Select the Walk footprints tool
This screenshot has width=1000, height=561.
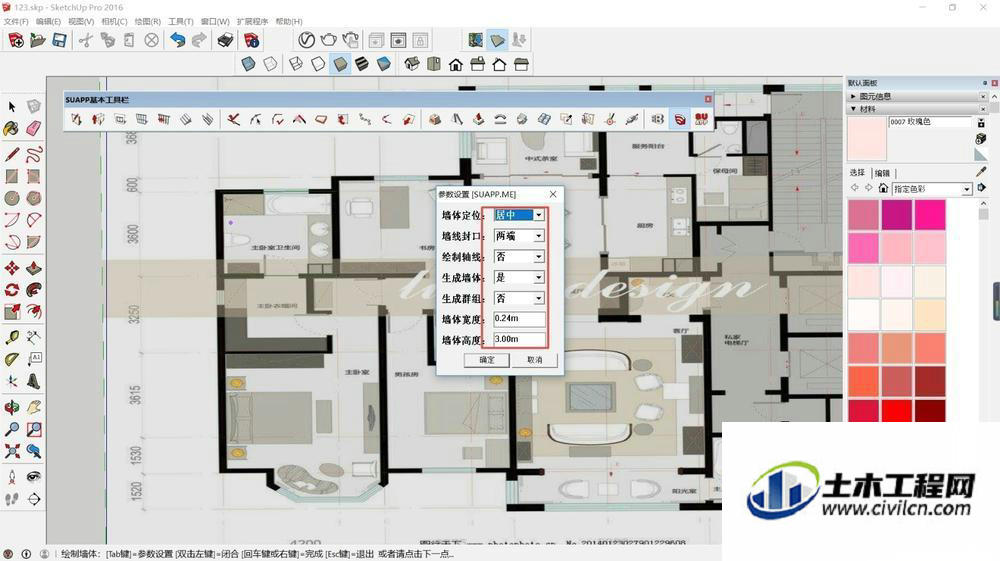[x=11, y=499]
